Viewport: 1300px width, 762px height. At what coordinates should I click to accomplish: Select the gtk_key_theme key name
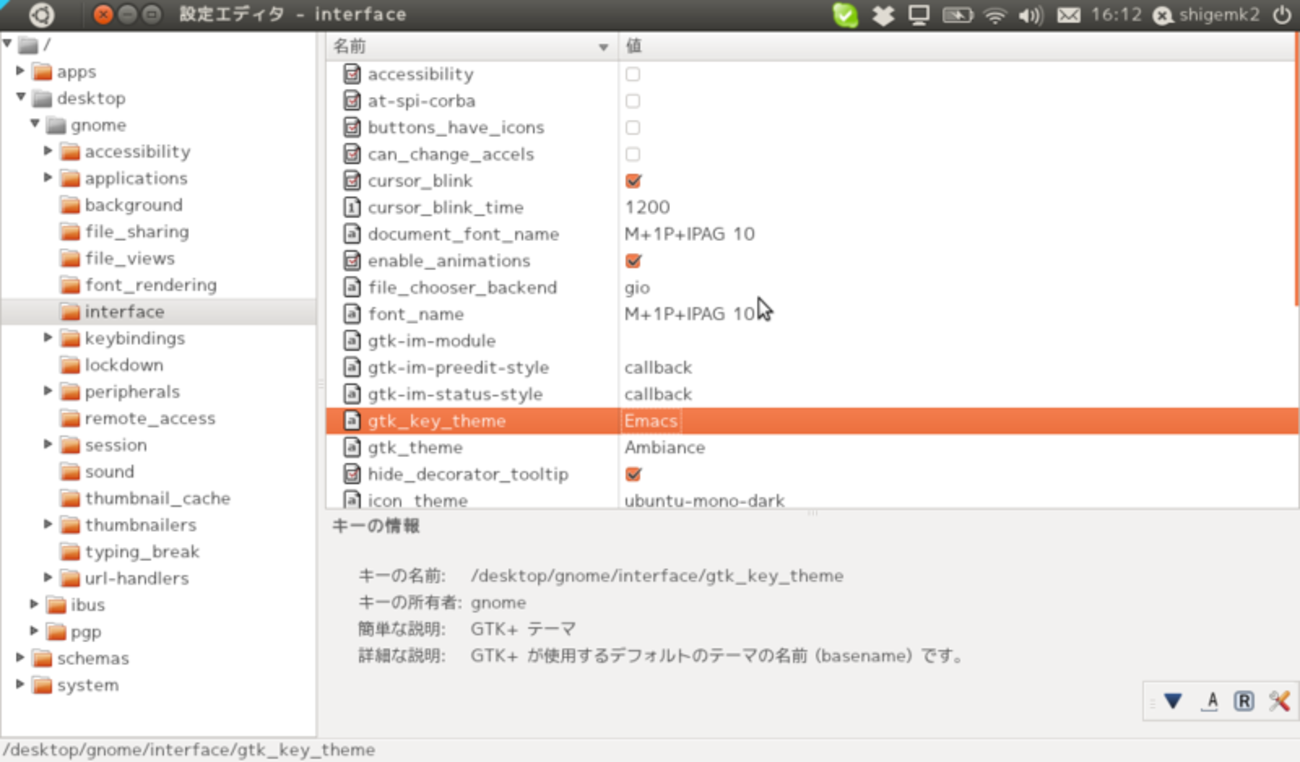coord(436,421)
